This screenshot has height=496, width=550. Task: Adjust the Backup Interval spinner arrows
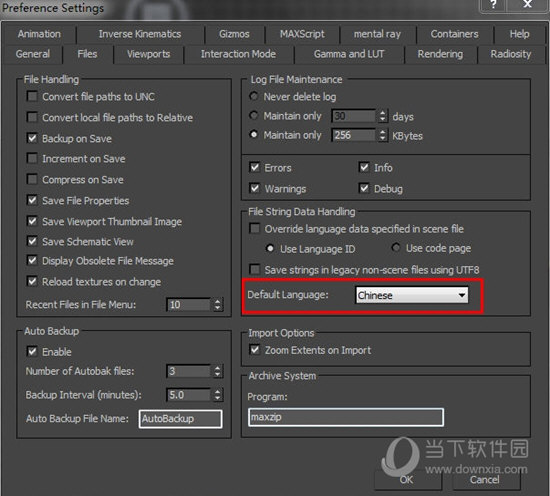click(217, 395)
